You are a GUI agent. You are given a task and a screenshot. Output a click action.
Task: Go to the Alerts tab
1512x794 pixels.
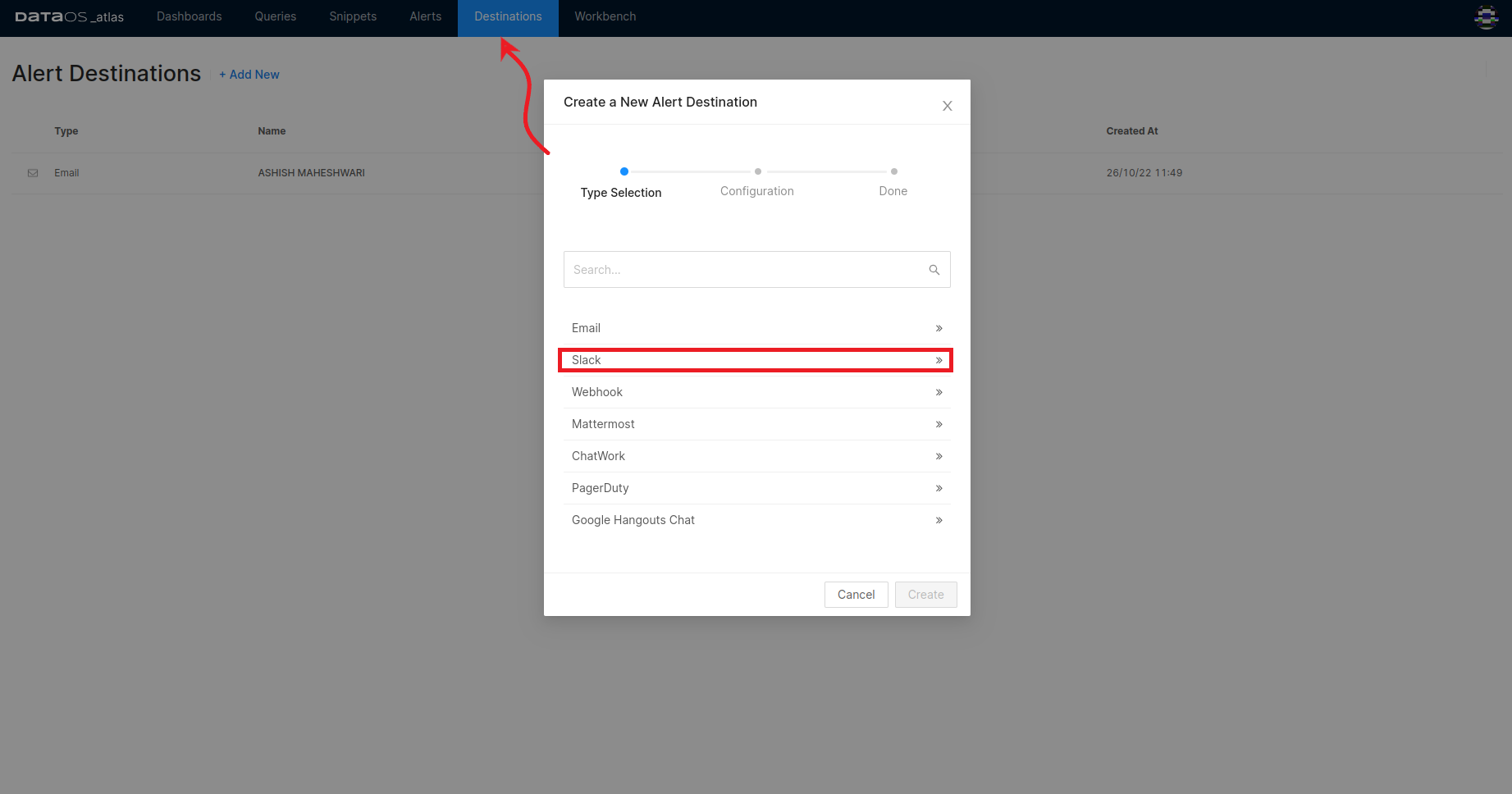coord(426,16)
